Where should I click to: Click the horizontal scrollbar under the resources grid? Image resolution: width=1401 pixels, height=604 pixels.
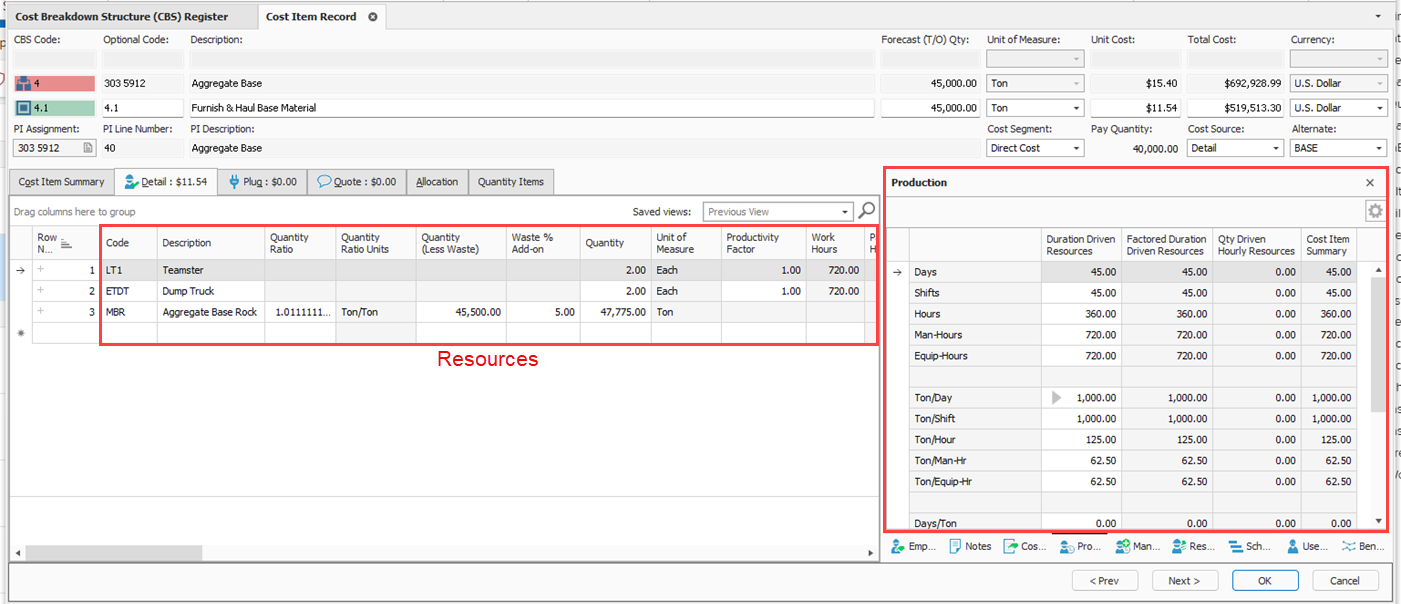pyautogui.click(x=113, y=553)
